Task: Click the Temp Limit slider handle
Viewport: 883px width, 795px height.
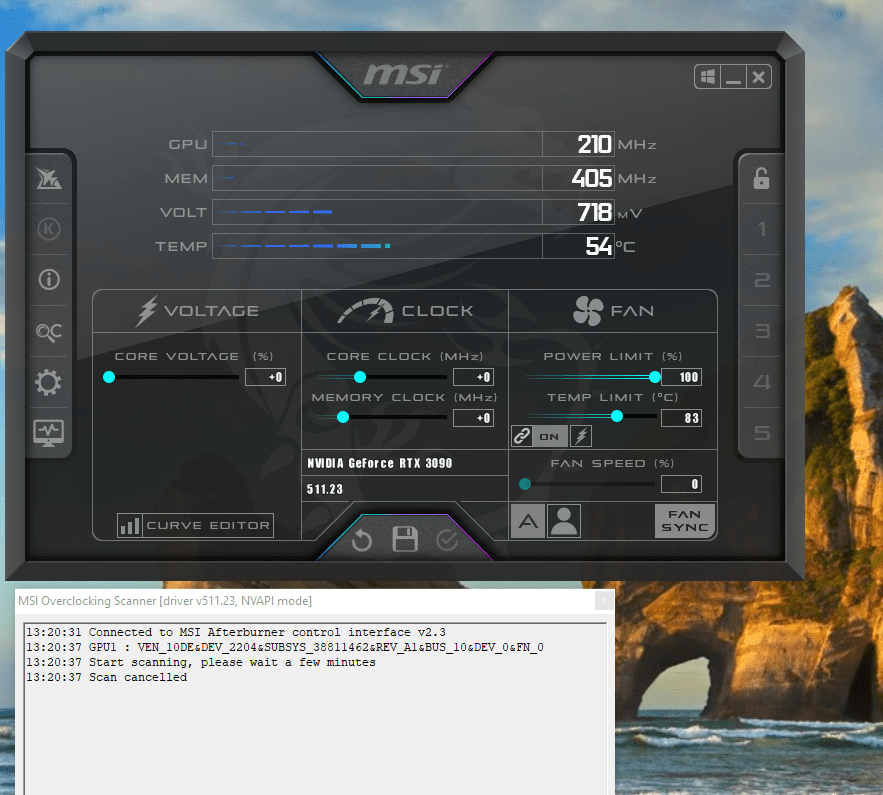Action: [617, 416]
